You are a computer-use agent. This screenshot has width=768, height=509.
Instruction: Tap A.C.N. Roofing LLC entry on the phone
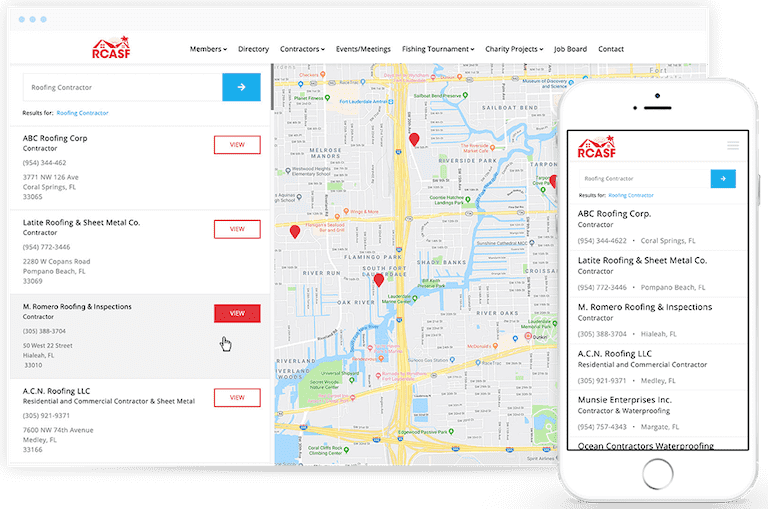pyautogui.click(x=657, y=366)
